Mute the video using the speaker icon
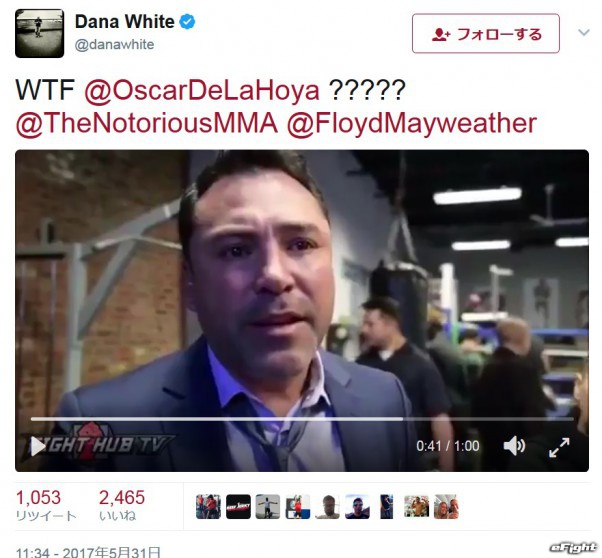Image resolution: width=602 pixels, height=558 pixels. coord(514,446)
